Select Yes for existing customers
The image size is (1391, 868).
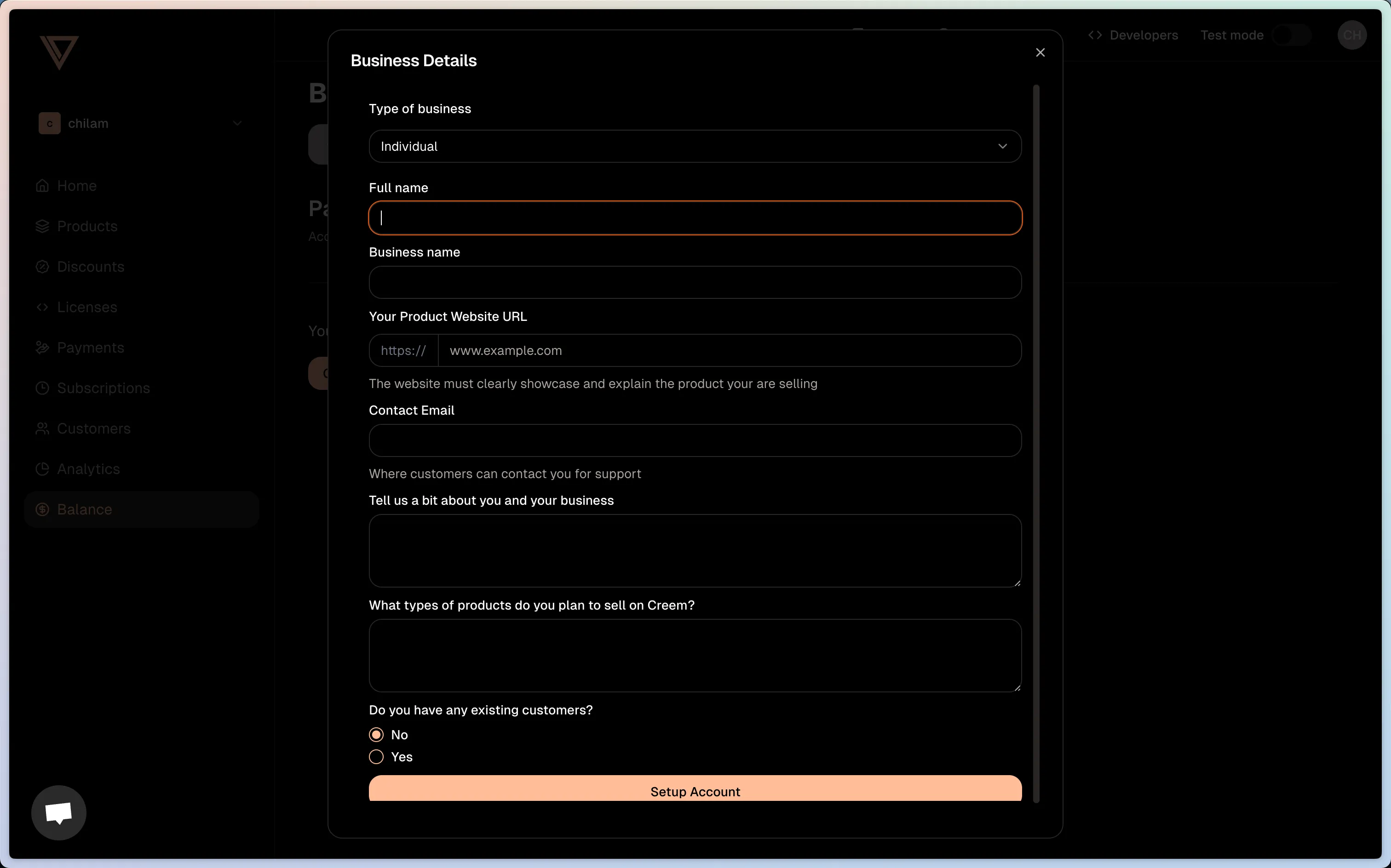pos(376,757)
